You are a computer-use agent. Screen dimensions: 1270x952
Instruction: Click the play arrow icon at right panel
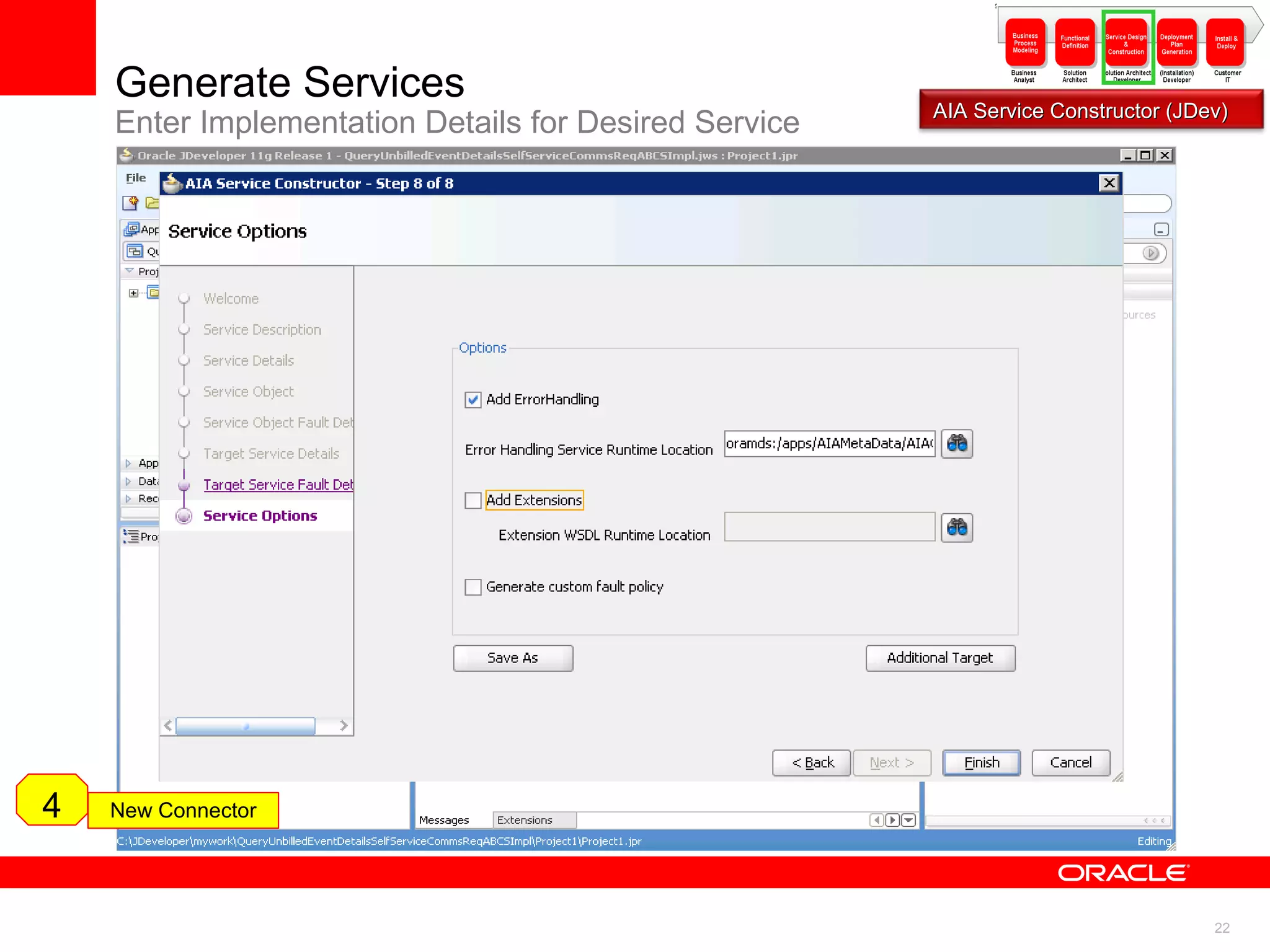(1150, 253)
